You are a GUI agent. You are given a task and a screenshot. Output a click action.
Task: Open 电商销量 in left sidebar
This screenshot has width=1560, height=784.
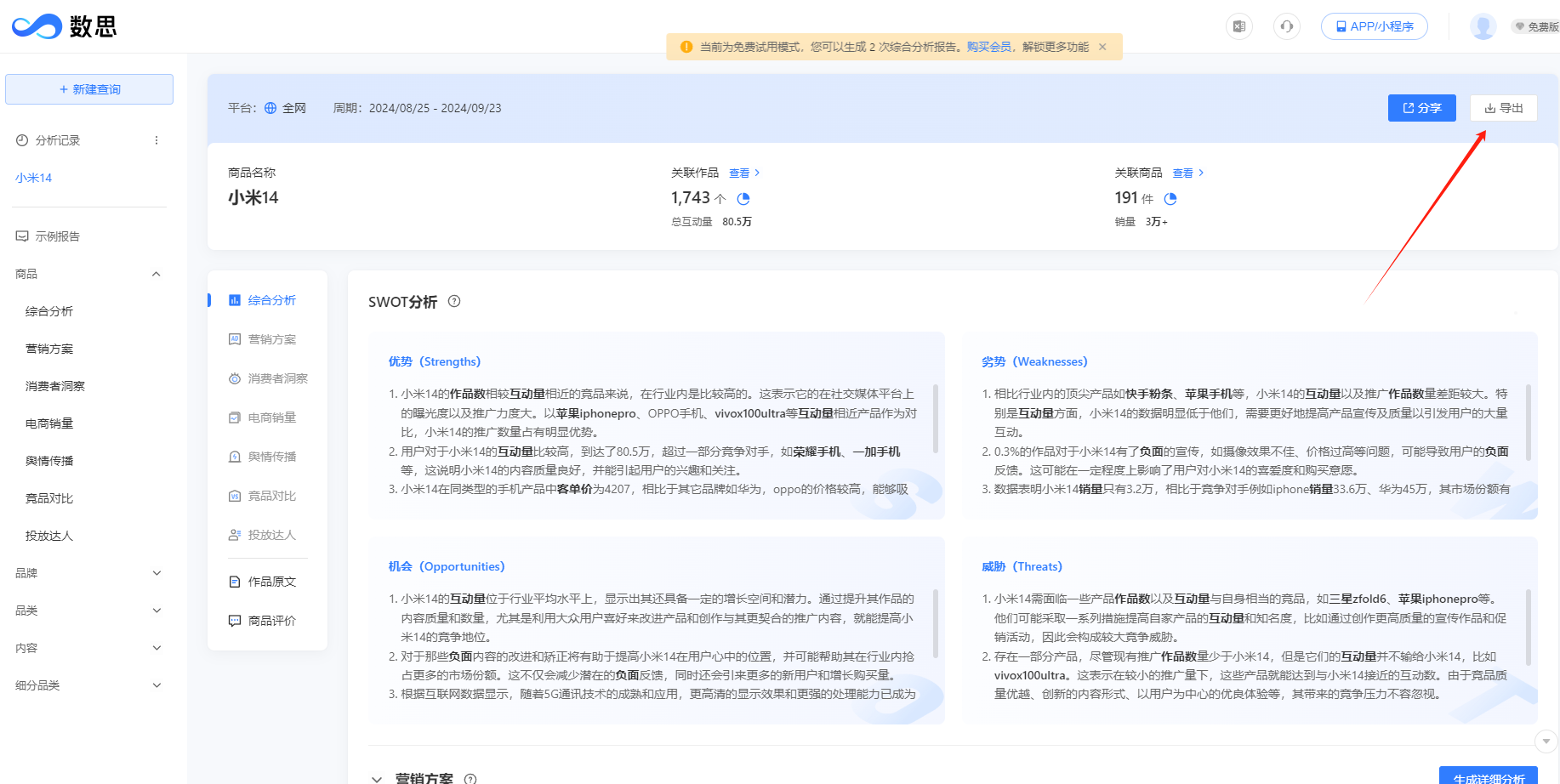tap(49, 423)
